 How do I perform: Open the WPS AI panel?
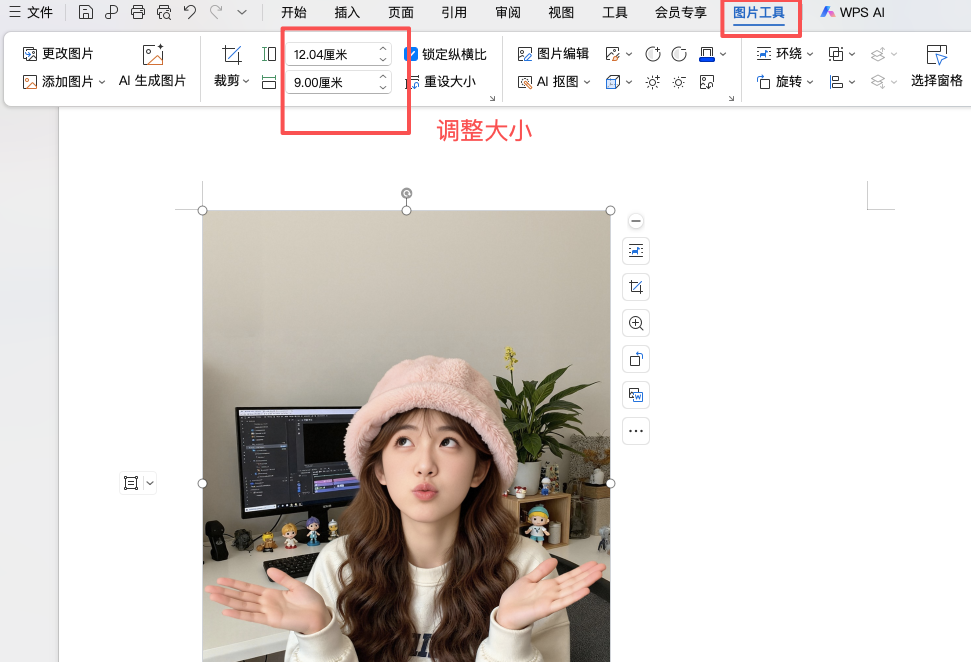tap(853, 12)
